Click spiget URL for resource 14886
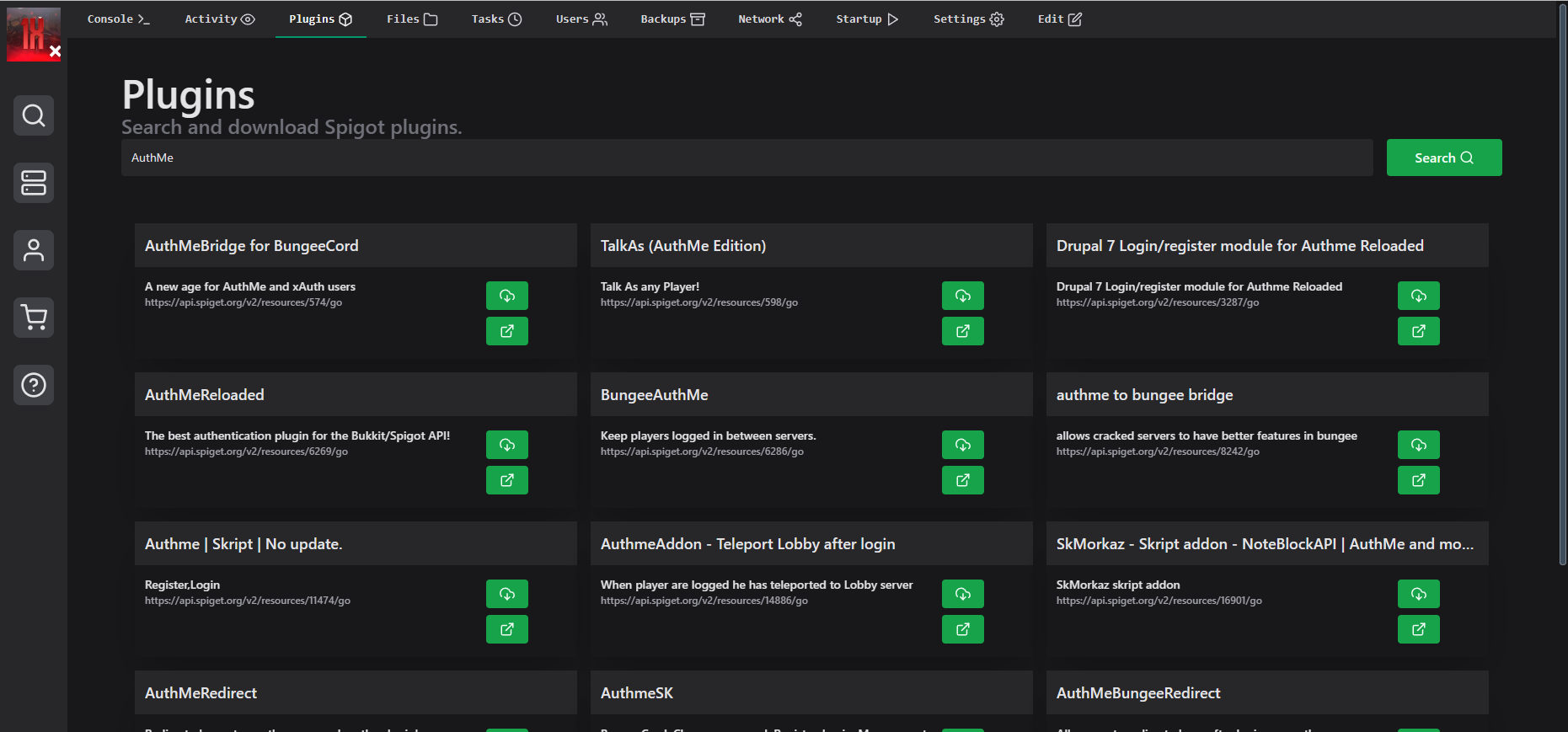1568x732 pixels. tap(704, 601)
